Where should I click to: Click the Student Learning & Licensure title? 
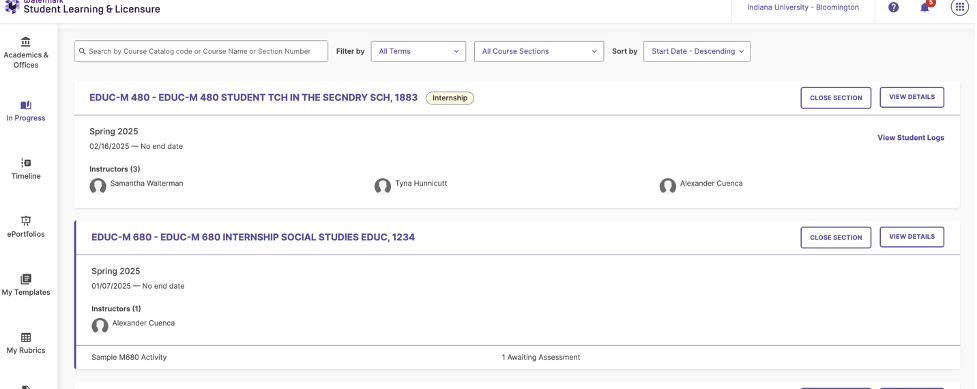[92, 9]
